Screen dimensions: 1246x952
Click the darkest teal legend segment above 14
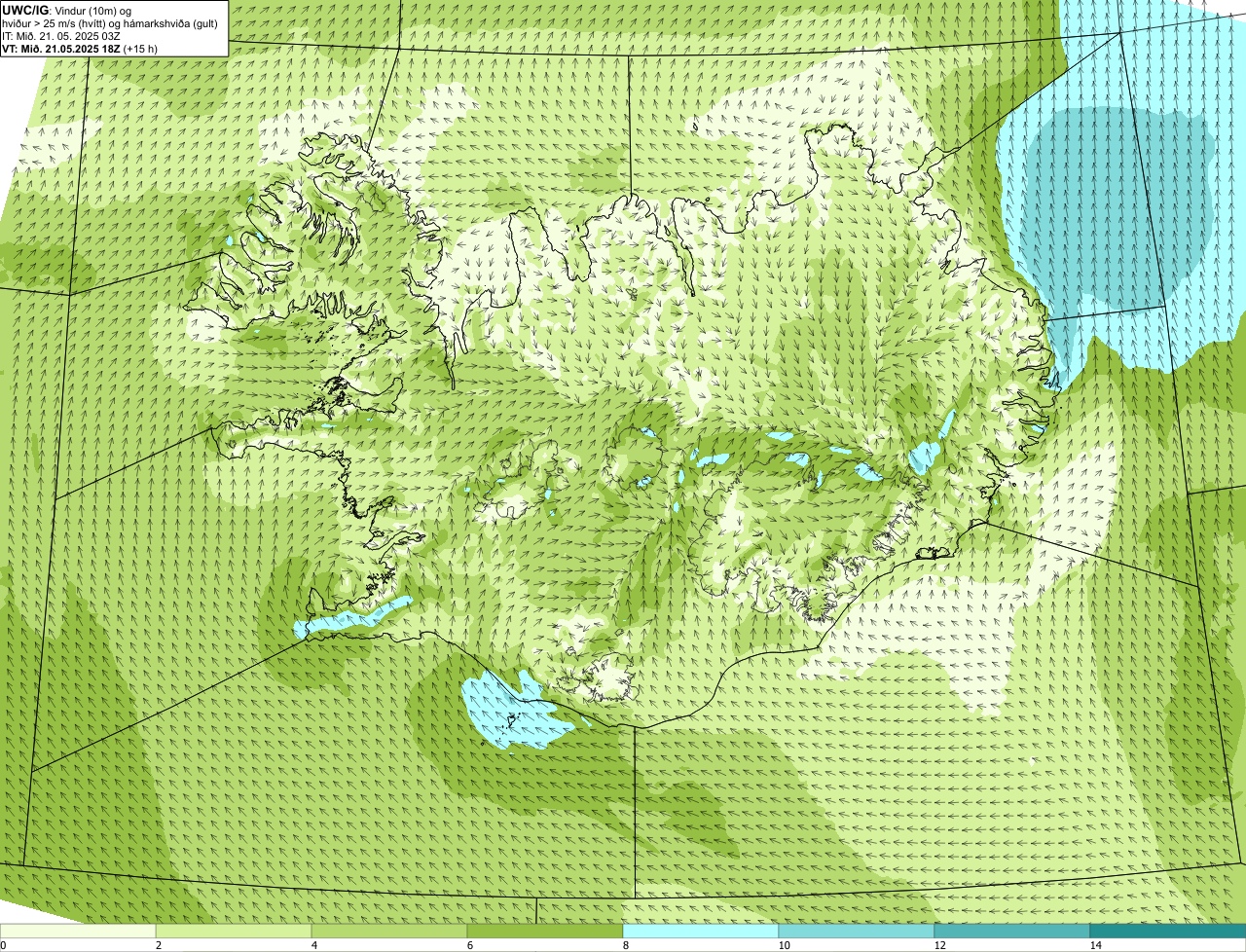click(x=1168, y=932)
